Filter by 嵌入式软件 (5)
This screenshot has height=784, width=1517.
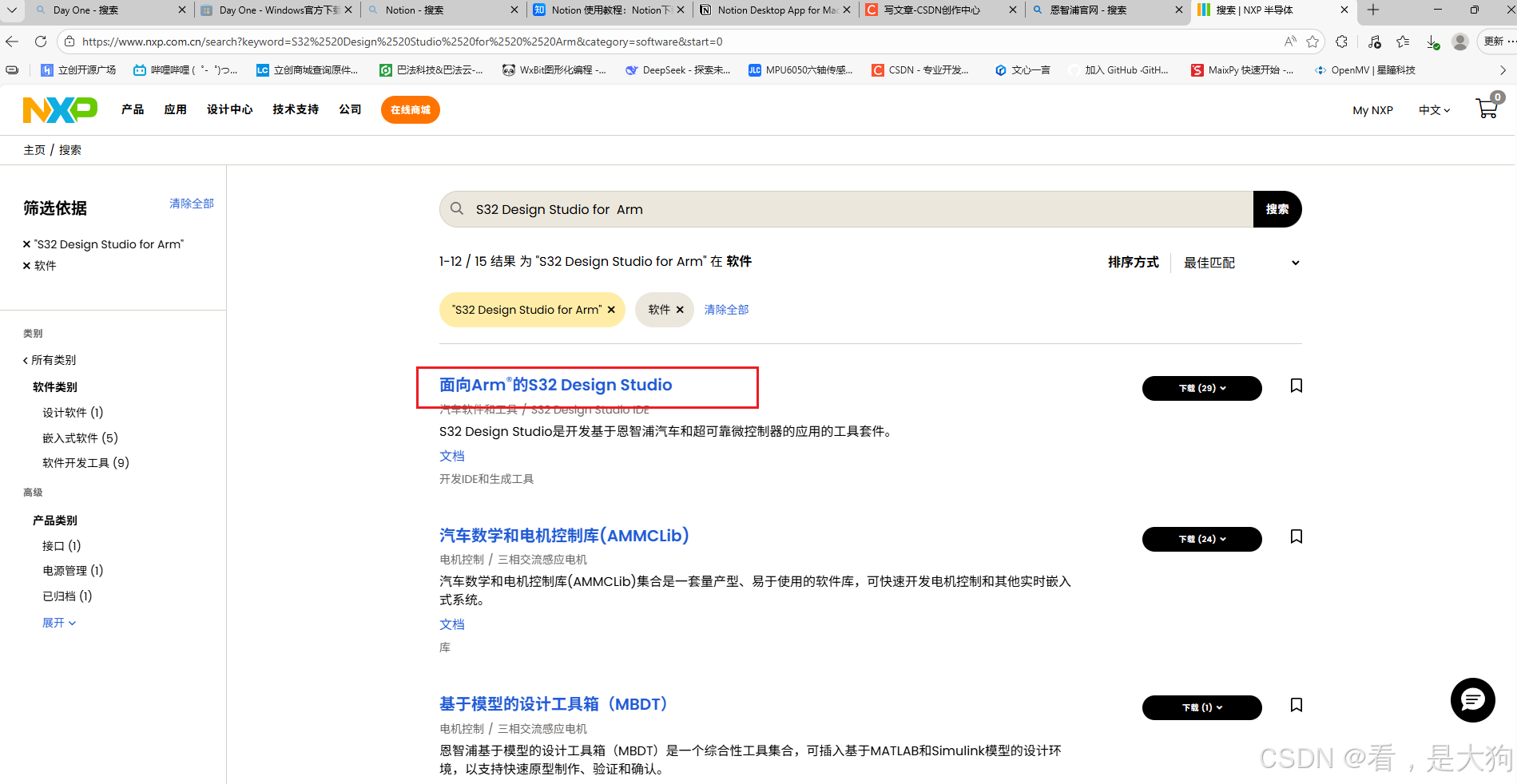tap(80, 438)
